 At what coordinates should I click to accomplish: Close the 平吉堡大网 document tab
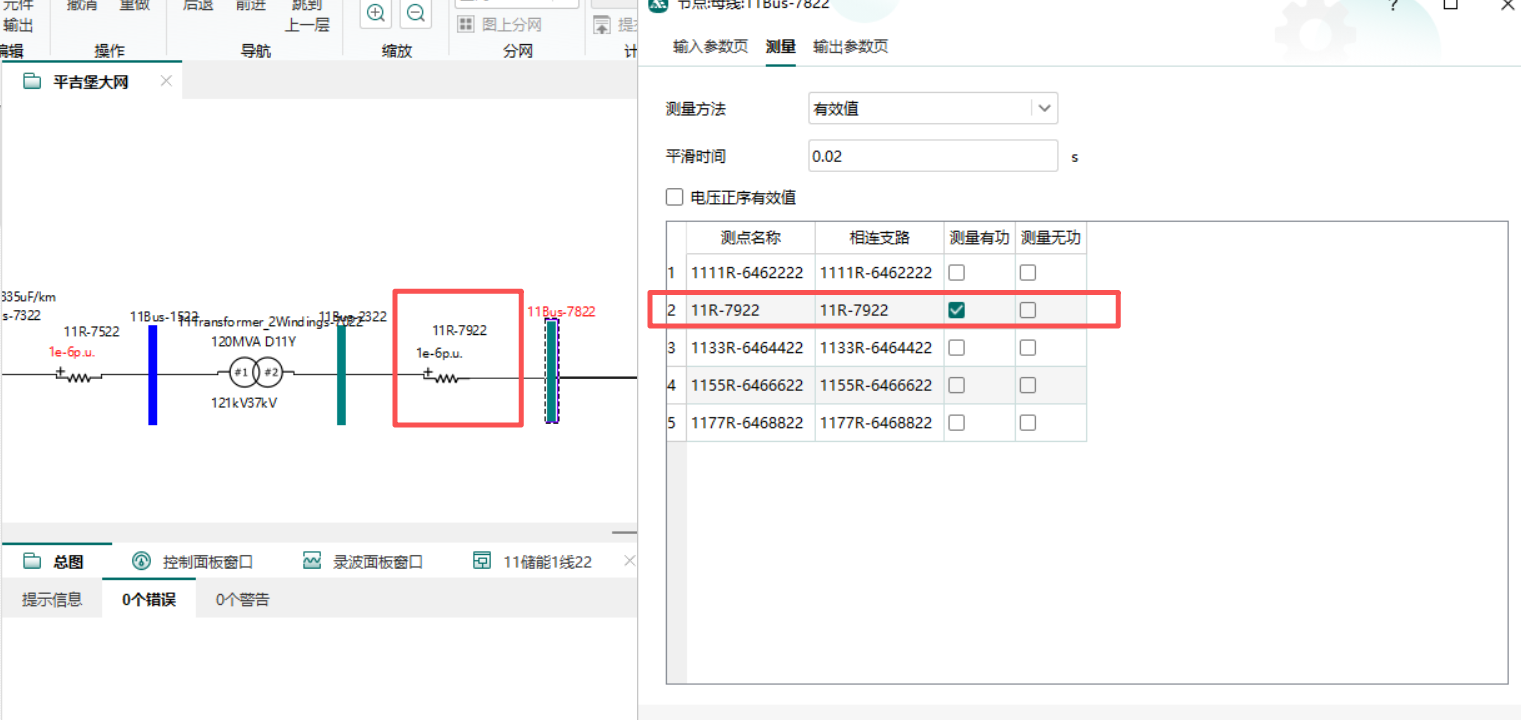click(x=166, y=81)
